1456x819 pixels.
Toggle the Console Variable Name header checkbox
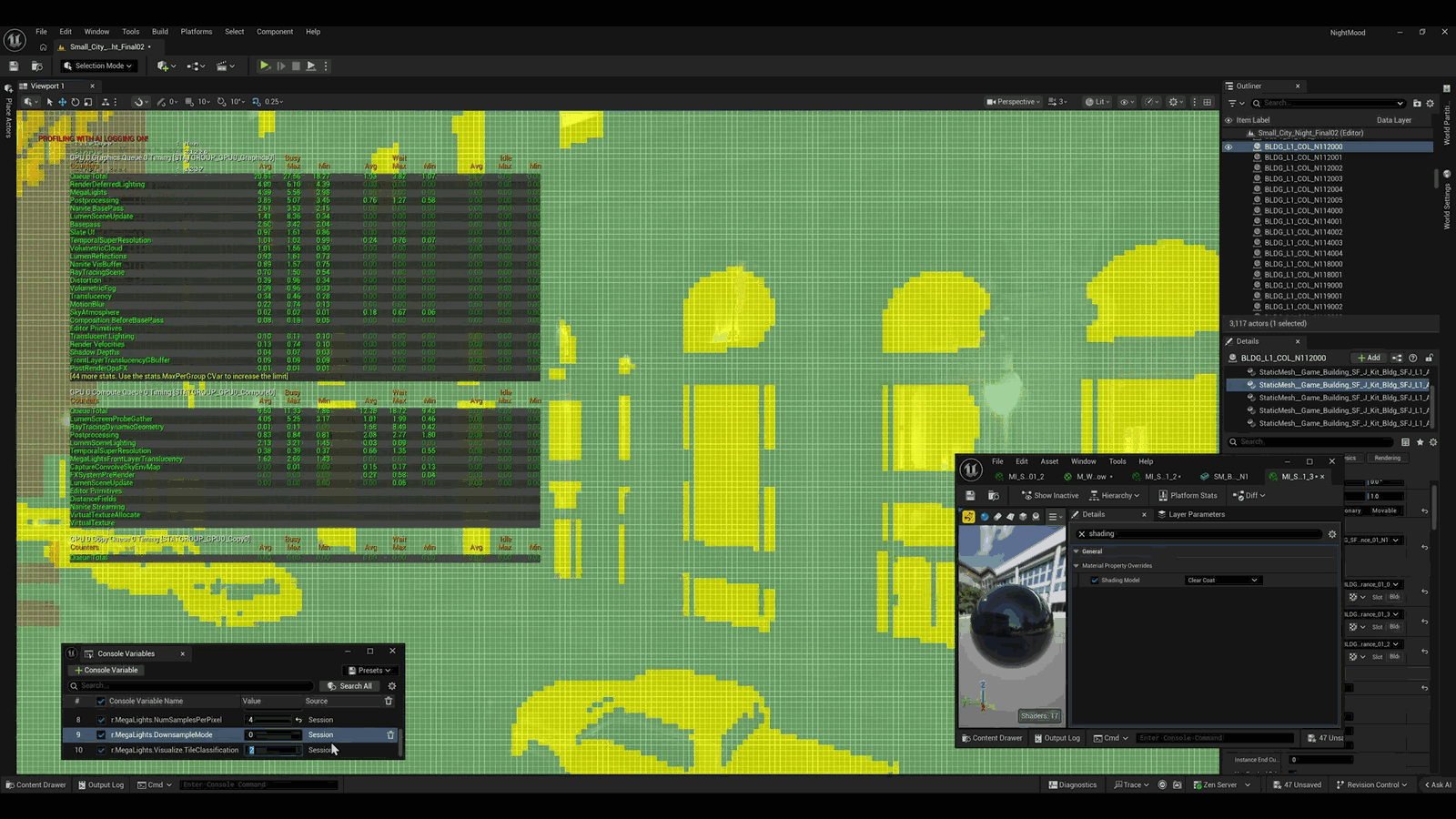point(101,702)
